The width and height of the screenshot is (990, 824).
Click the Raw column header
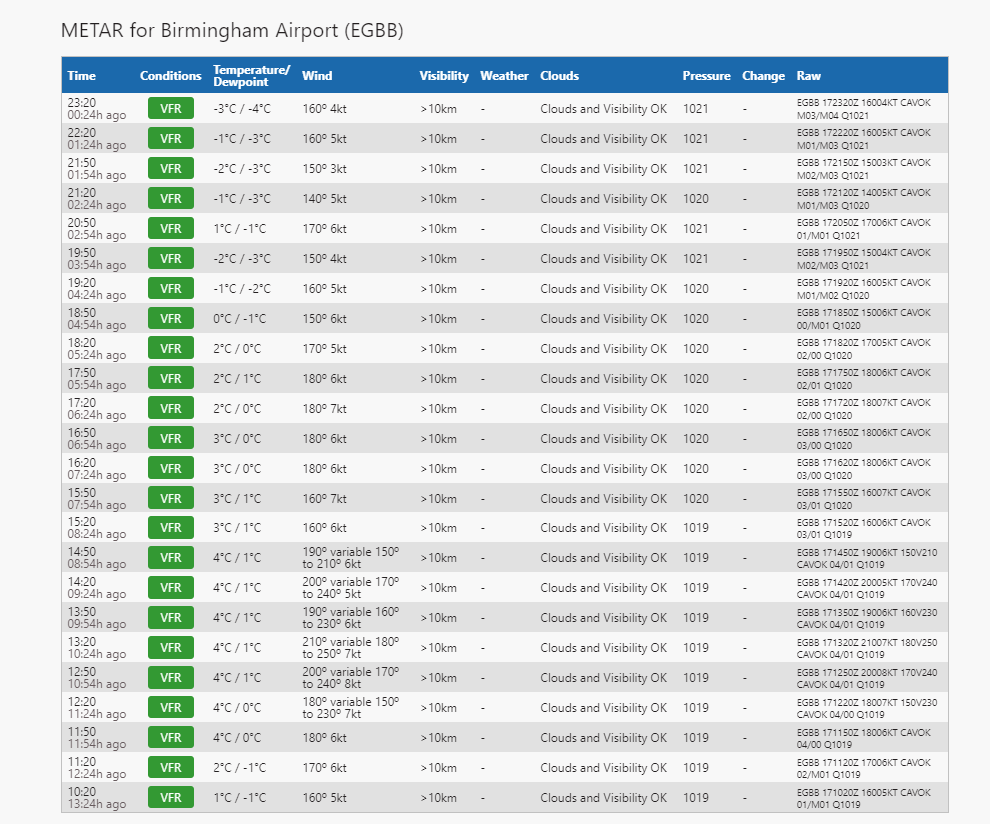click(808, 76)
